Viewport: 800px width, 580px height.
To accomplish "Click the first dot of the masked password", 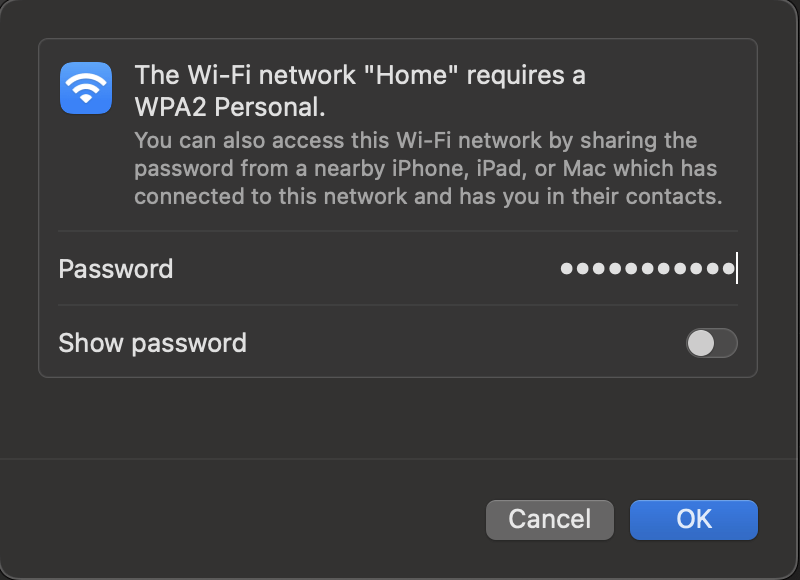I will 566,268.
